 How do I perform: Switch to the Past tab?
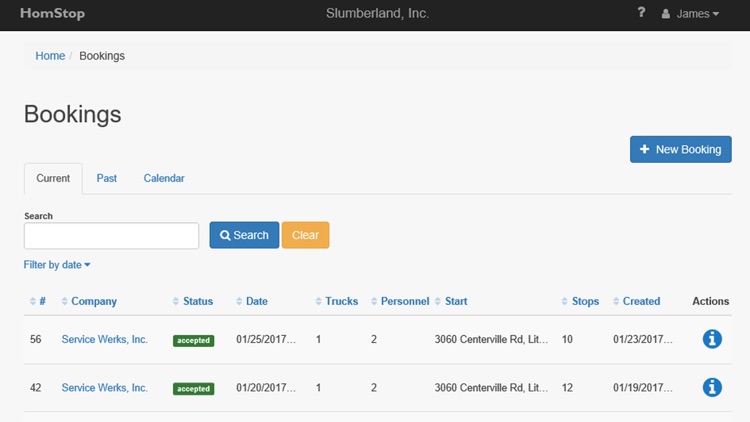[x=107, y=178]
